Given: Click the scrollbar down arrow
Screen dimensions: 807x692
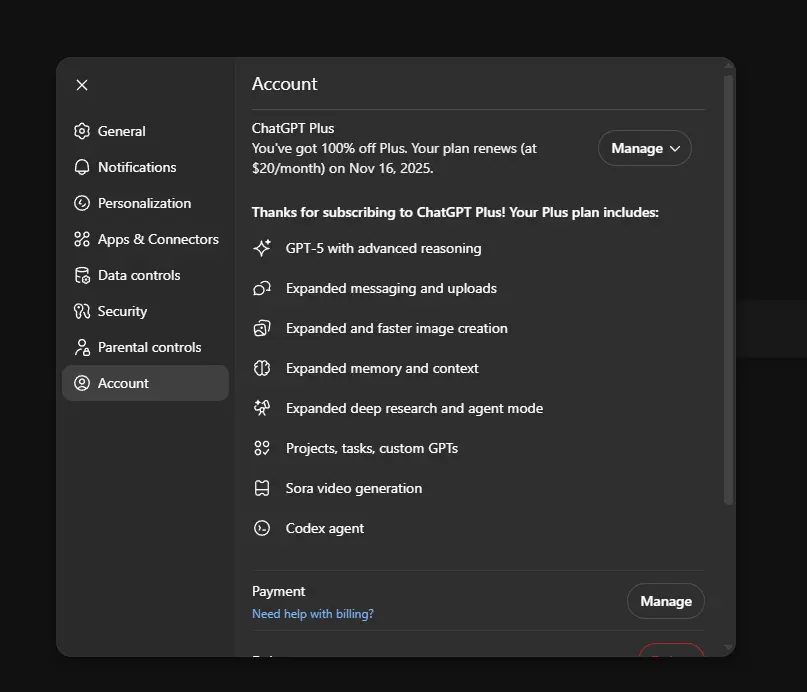Looking at the screenshot, I should (x=728, y=648).
